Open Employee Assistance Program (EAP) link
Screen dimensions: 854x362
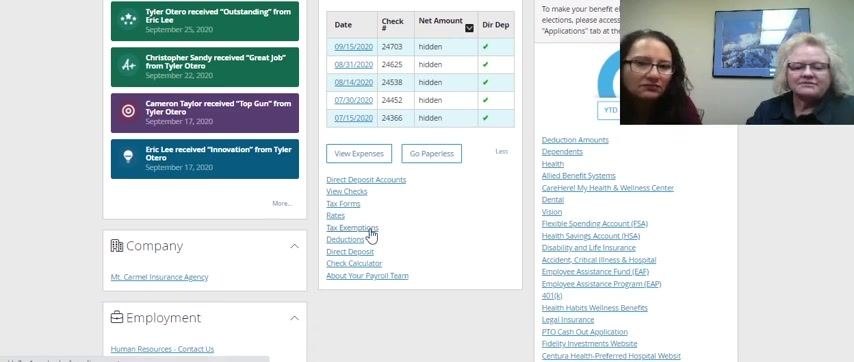pyautogui.click(x=601, y=284)
